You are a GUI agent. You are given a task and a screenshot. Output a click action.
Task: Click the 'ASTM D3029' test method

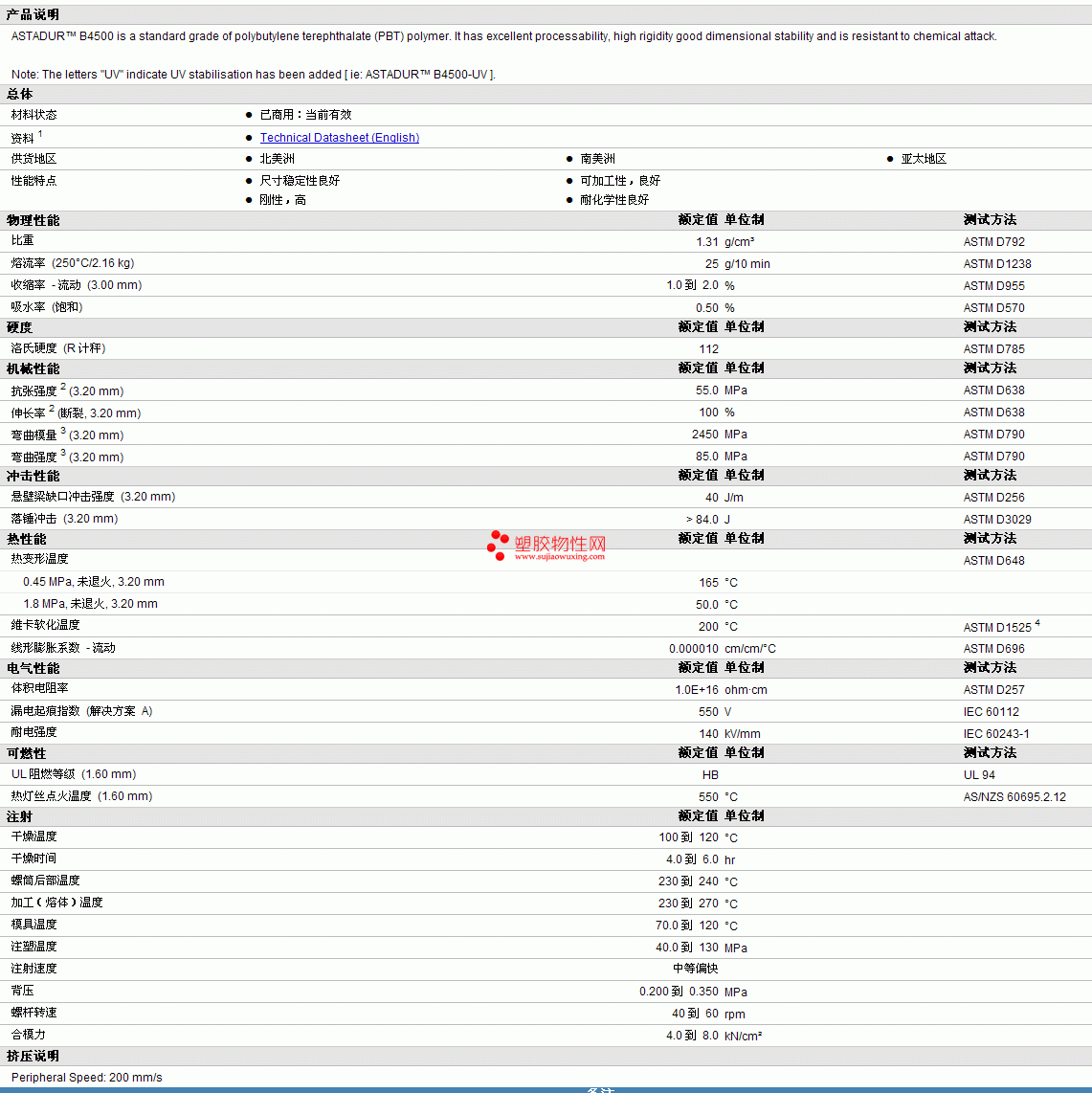tap(997, 520)
